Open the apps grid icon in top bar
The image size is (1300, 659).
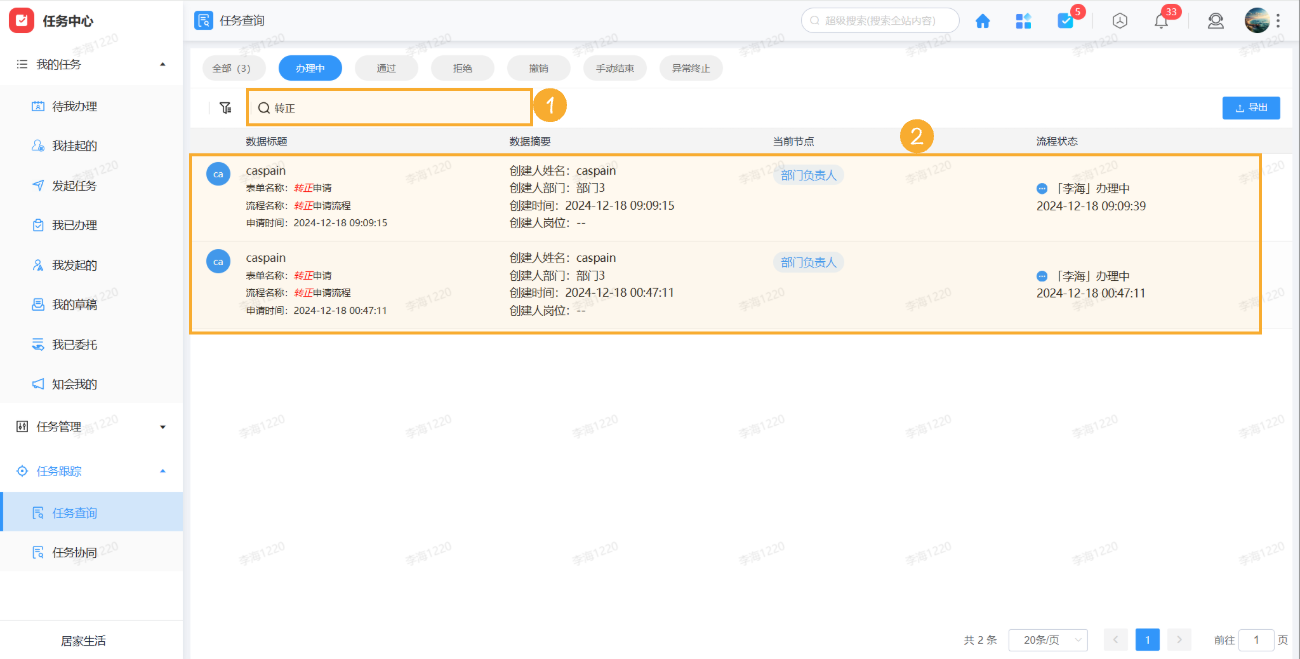1023,20
